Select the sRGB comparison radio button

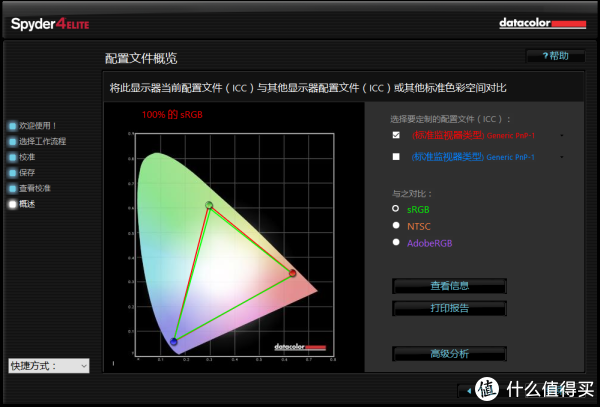[396, 208]
